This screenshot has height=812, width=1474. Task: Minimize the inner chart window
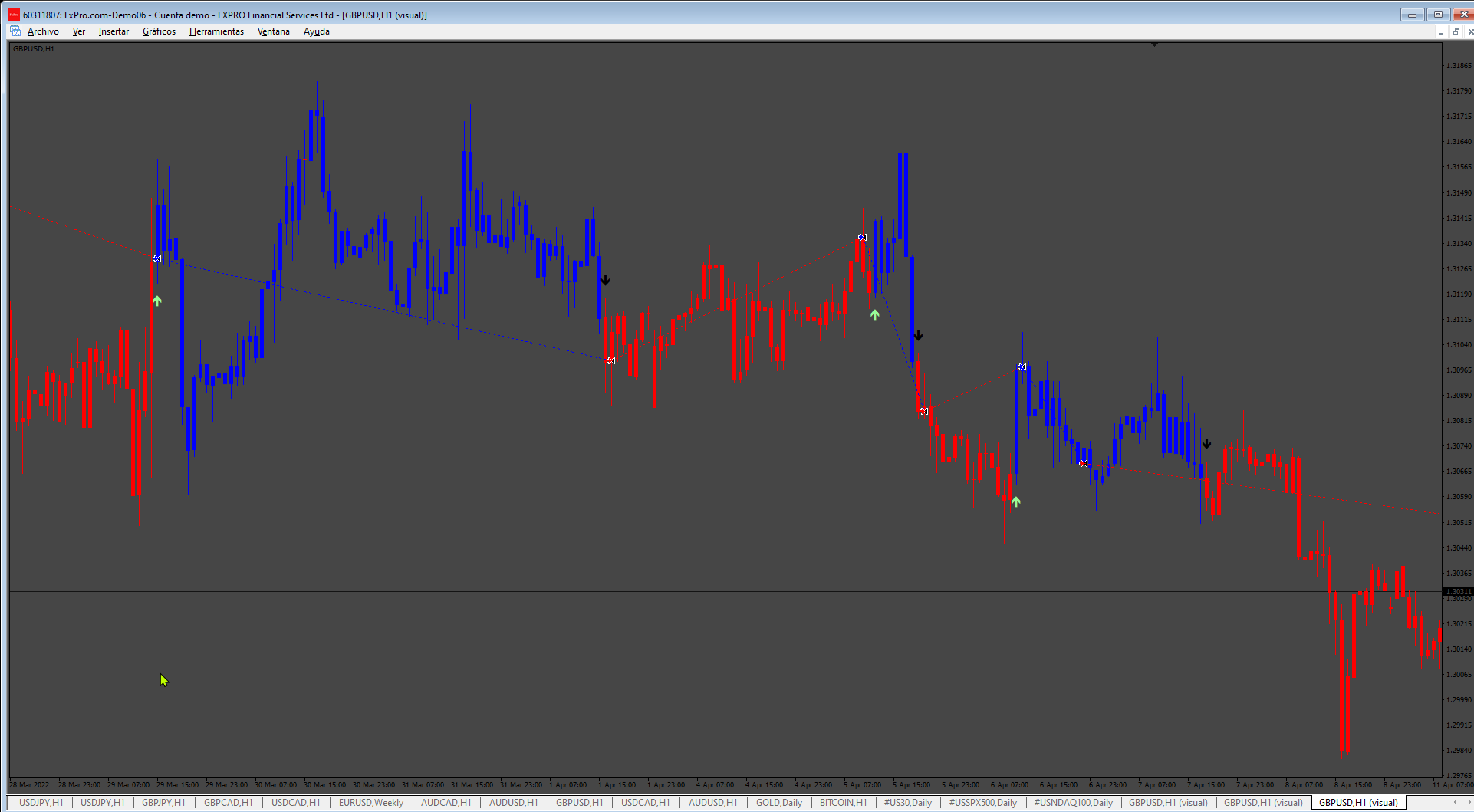1441,31
